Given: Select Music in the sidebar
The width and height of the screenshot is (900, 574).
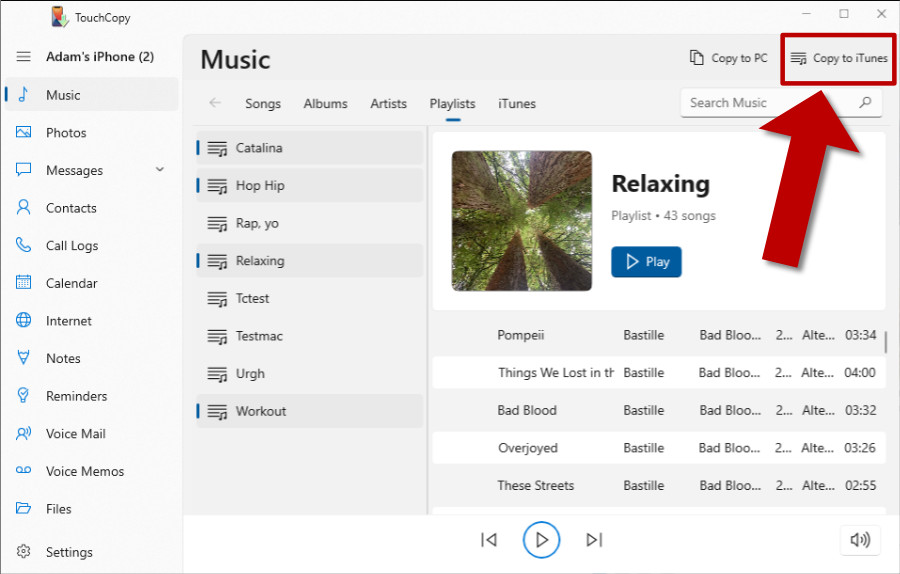Looking at the screenshot, I should [x=92, y=95].
